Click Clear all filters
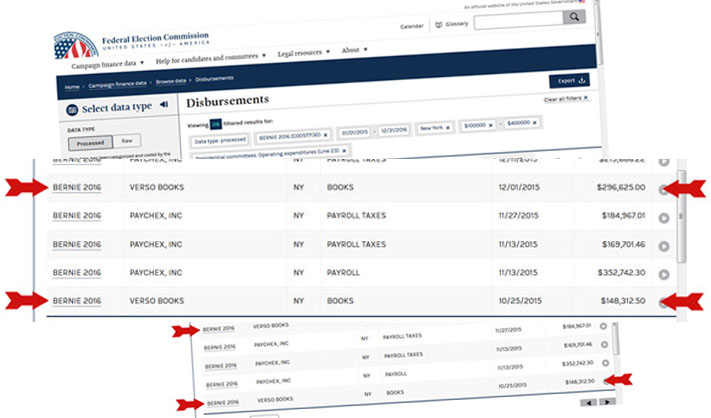Screen dimensions: 711x418 (x=566, y=98)
